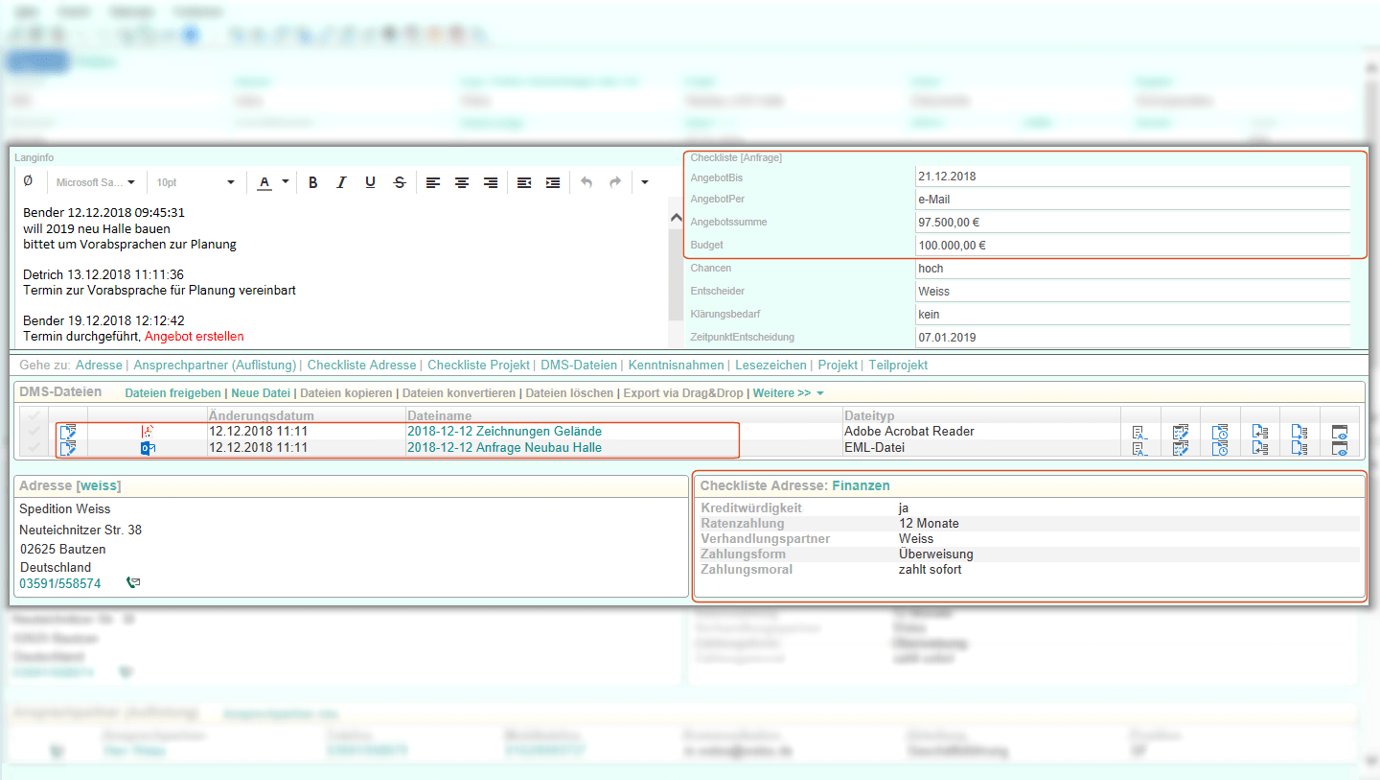Apply italic formatting in Langinfo toolbar
This screenshot has height=780, width=1380.
point(341,183)
